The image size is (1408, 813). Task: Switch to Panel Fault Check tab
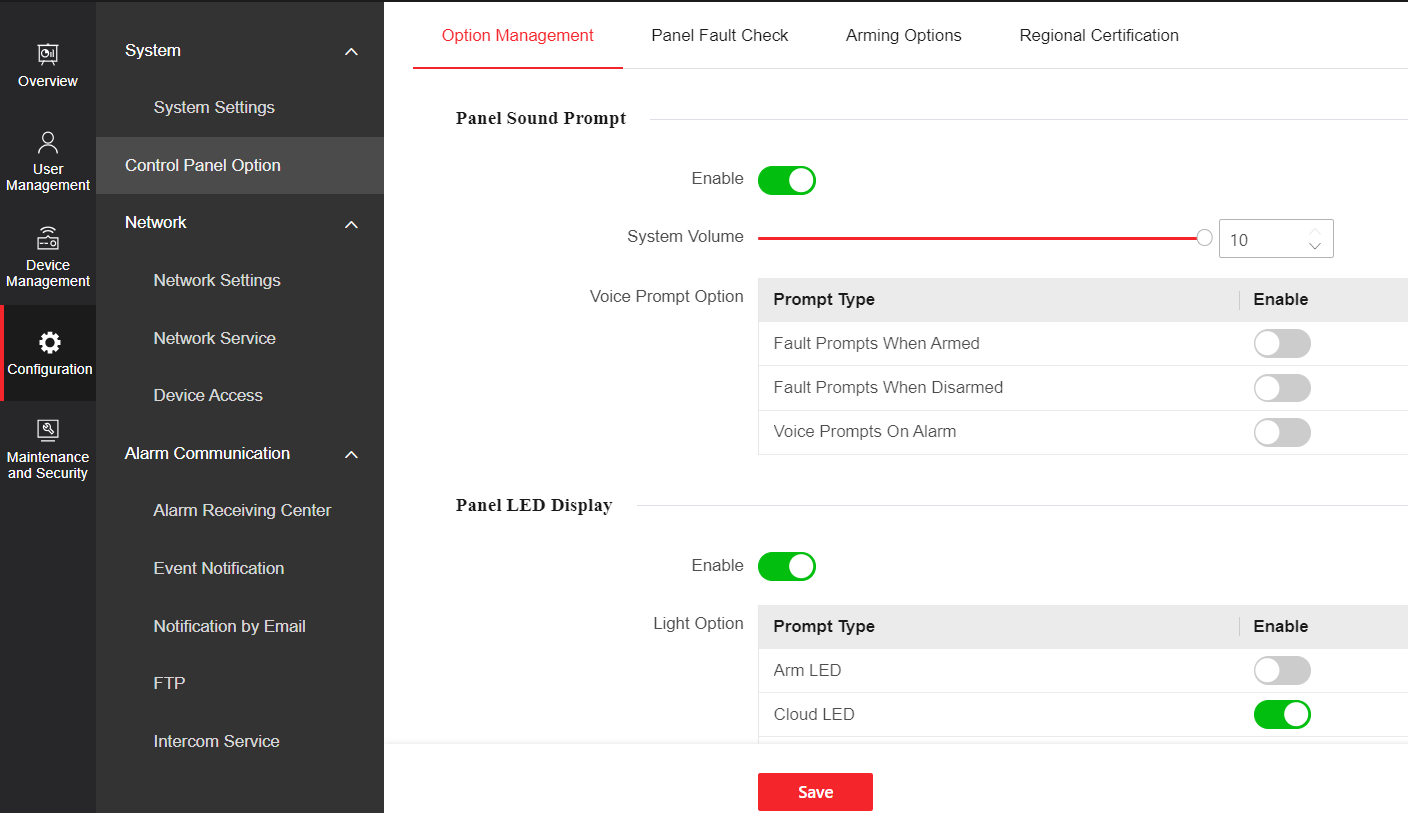[x=719, y=35]
